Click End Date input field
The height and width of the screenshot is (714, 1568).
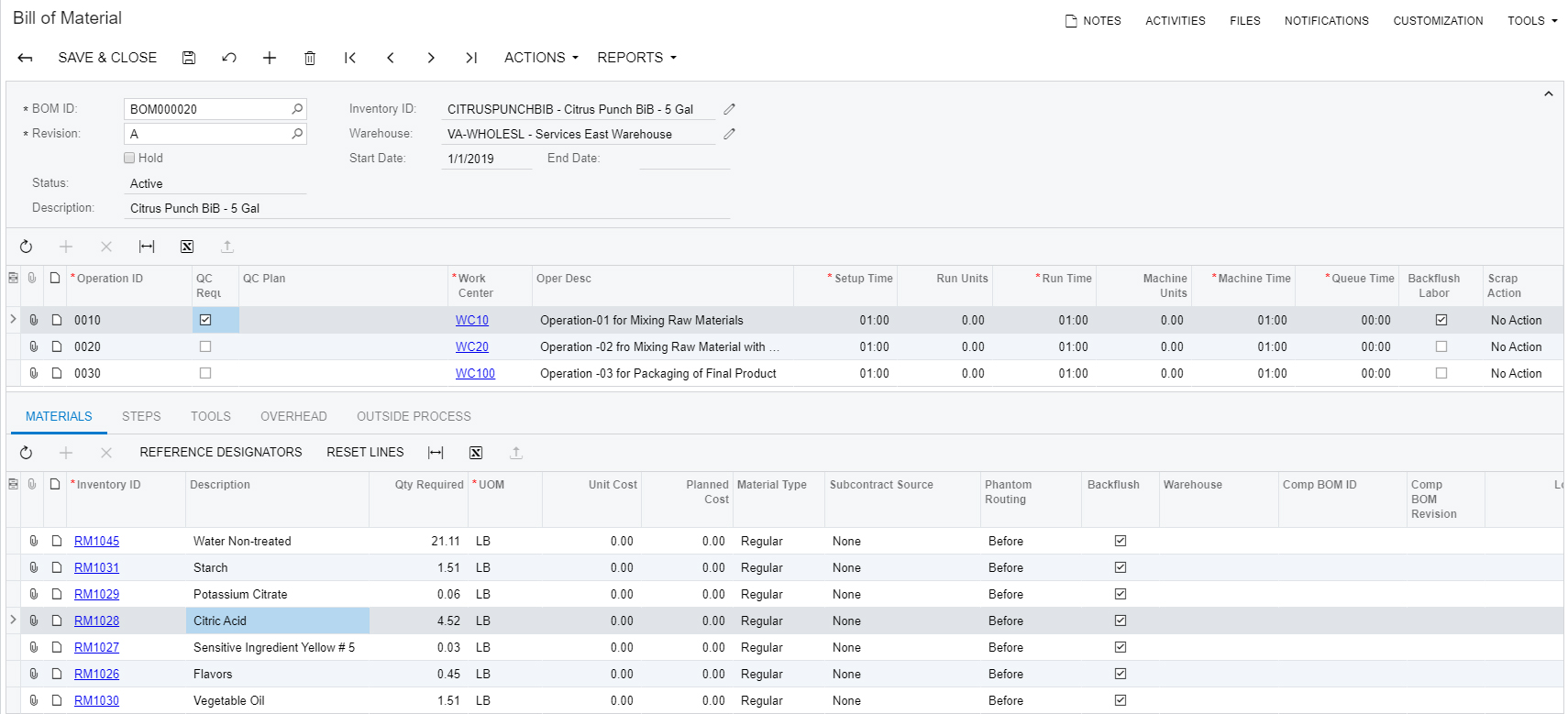685,159
